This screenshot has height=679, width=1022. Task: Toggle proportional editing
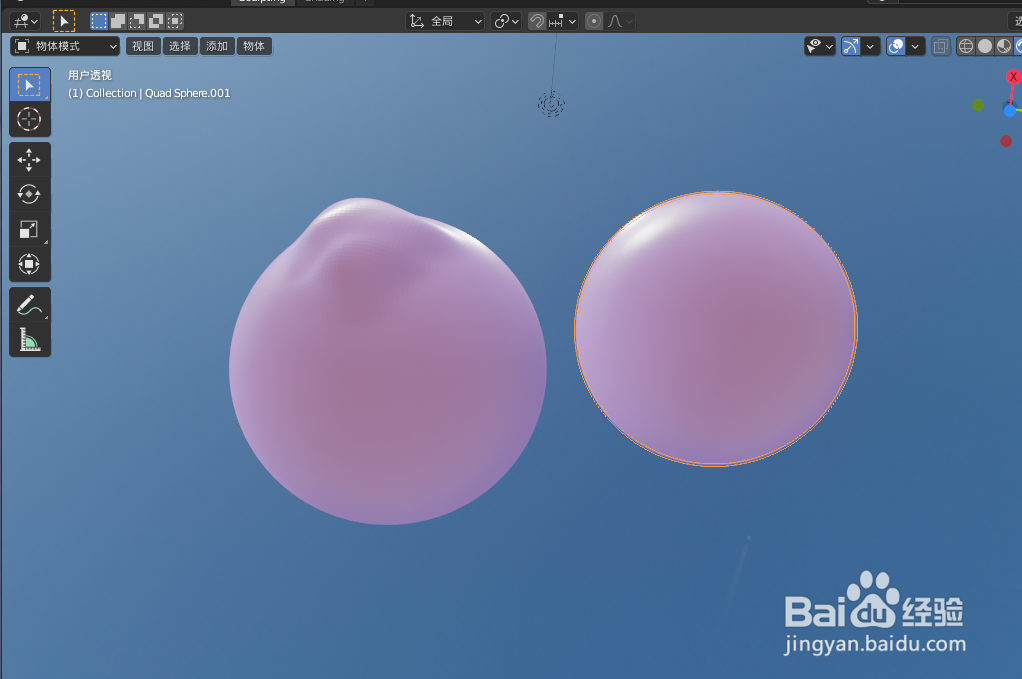(594, 22)
